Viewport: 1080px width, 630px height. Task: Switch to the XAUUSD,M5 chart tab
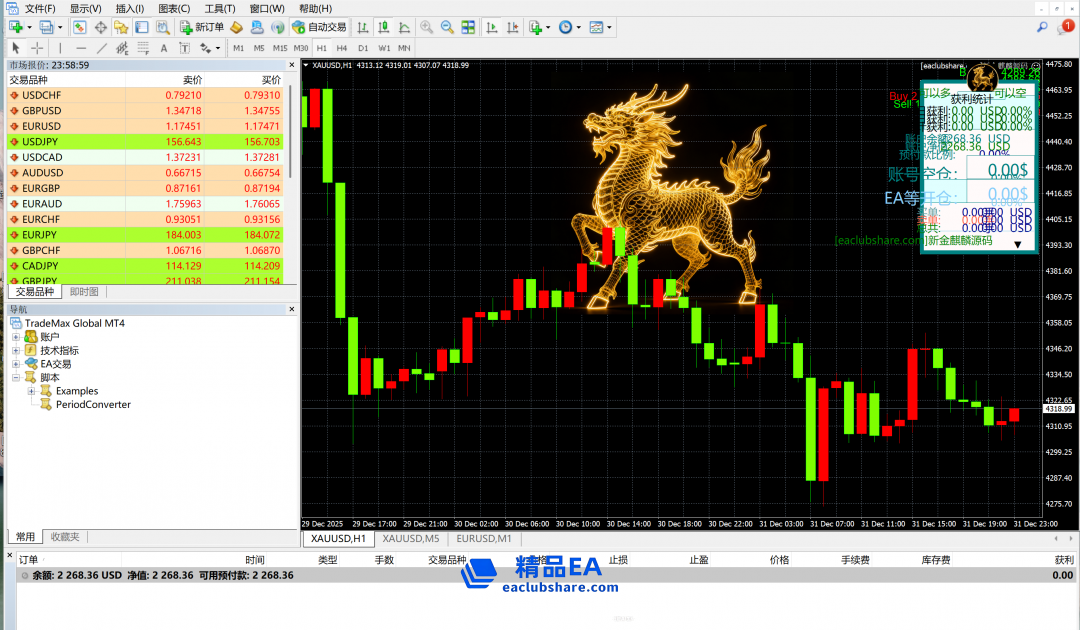[x=410, y=539]
